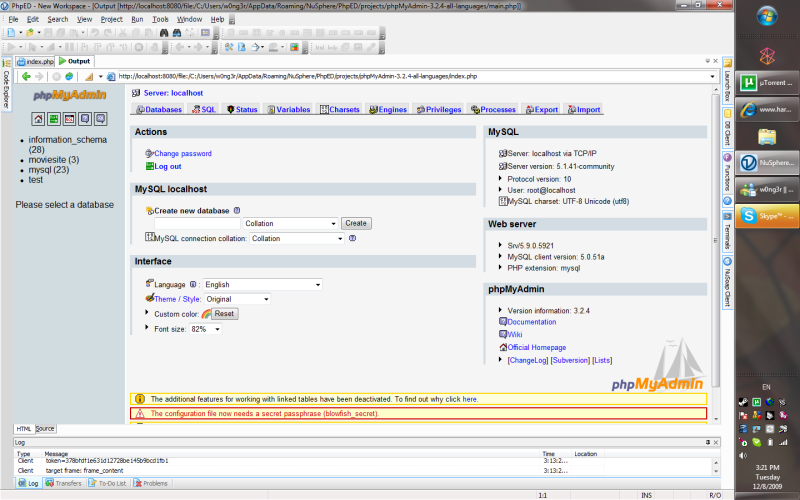Click the page vertical scrollbar
This screenshot has height=500, width=800.
716,240
